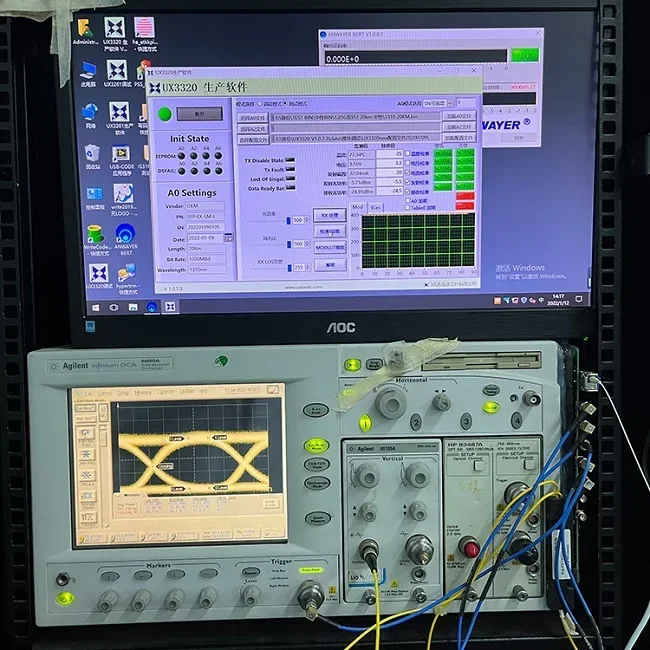Click the green LOCK button in BERT window

[x=525, y=56]
